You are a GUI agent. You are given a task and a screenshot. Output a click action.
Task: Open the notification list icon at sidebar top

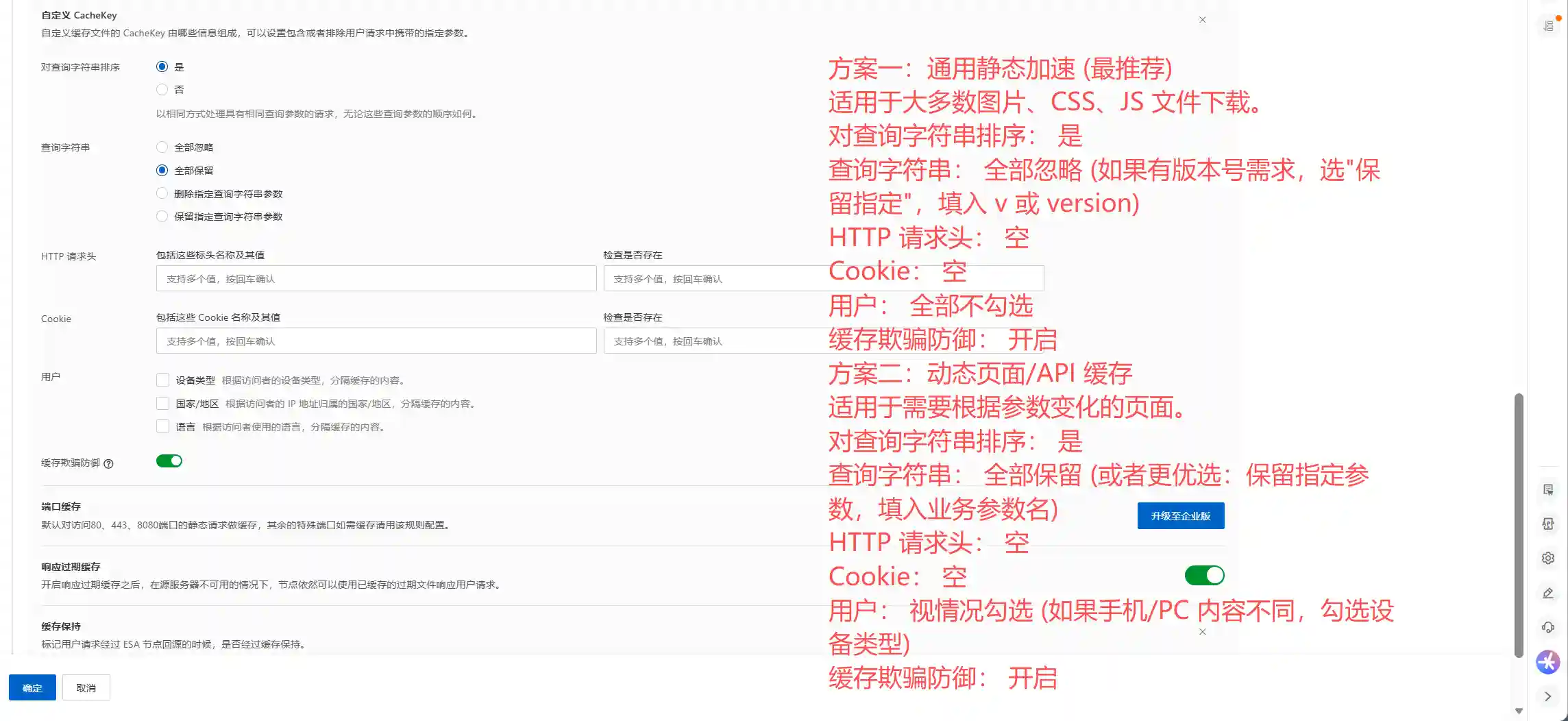(1549, 26)
